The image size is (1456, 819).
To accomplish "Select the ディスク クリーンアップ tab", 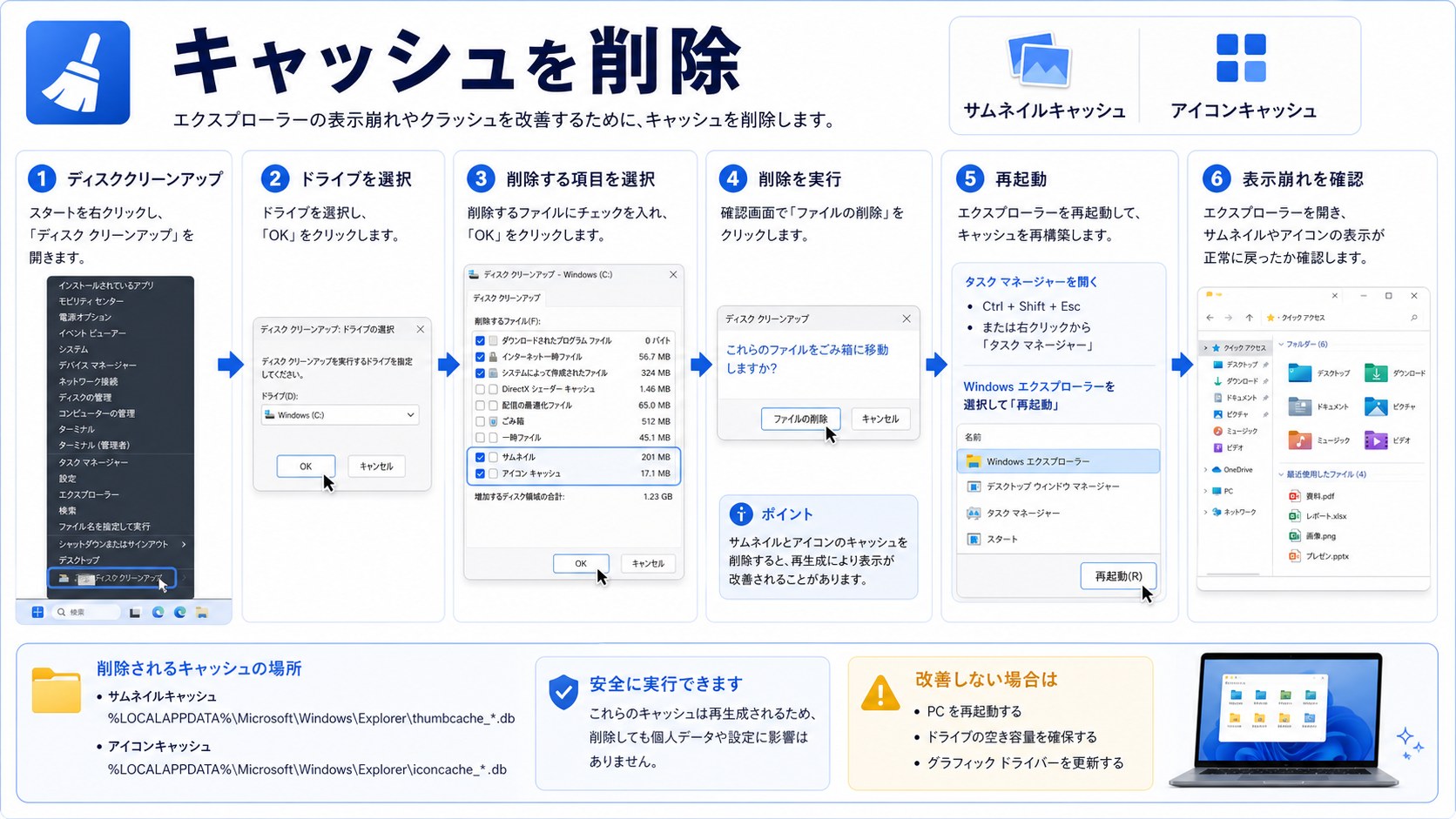I will point(506,298).
